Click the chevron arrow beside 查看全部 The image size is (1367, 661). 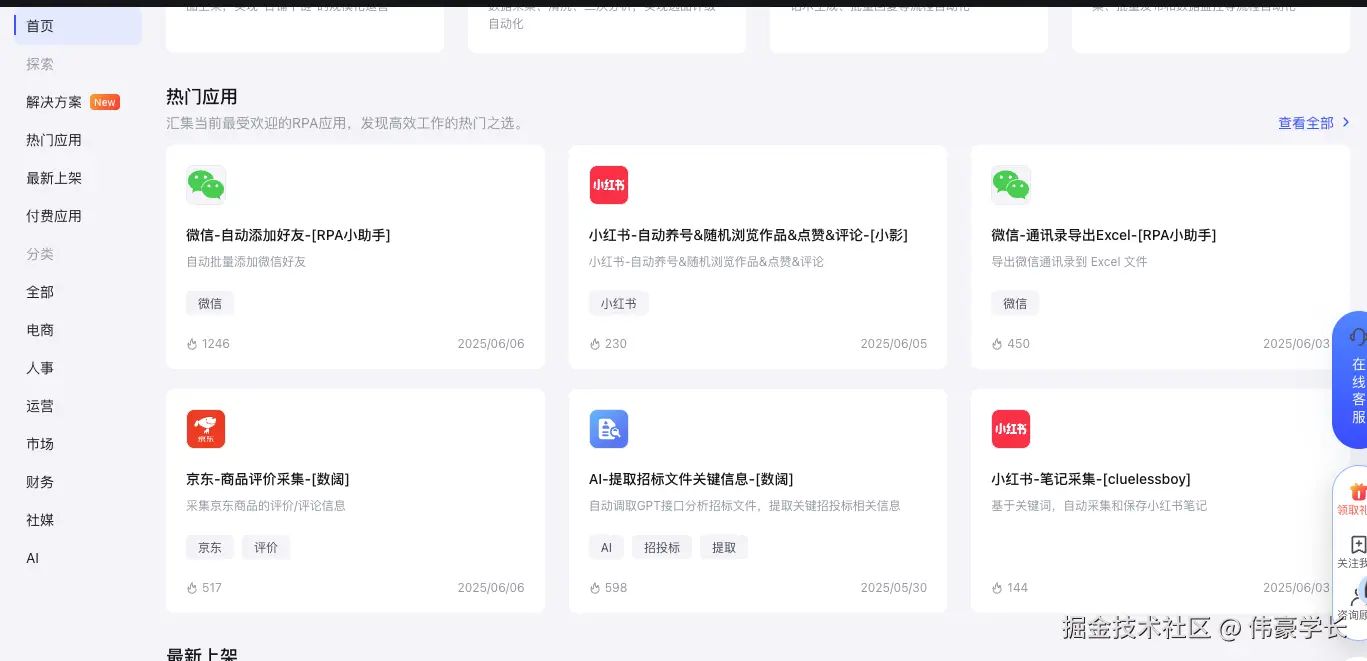click(1346, 122)
